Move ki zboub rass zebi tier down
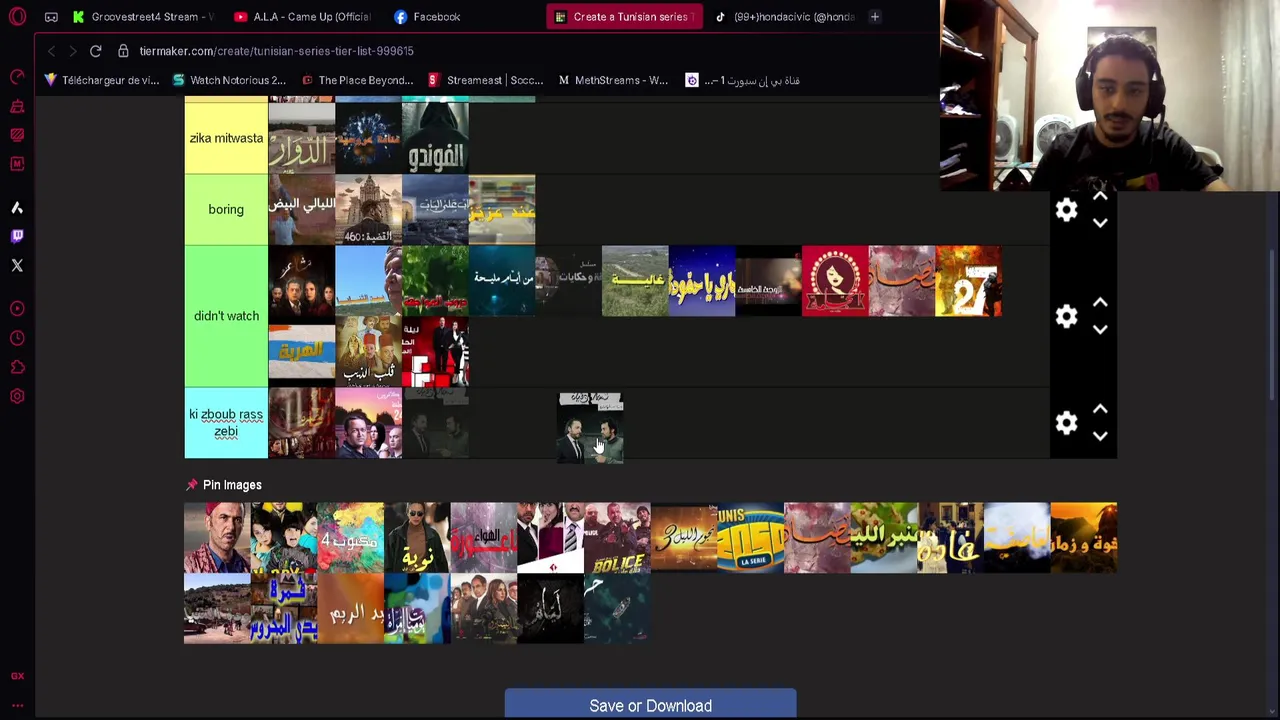The image size is (1280, 720). tap(1100, 436)
